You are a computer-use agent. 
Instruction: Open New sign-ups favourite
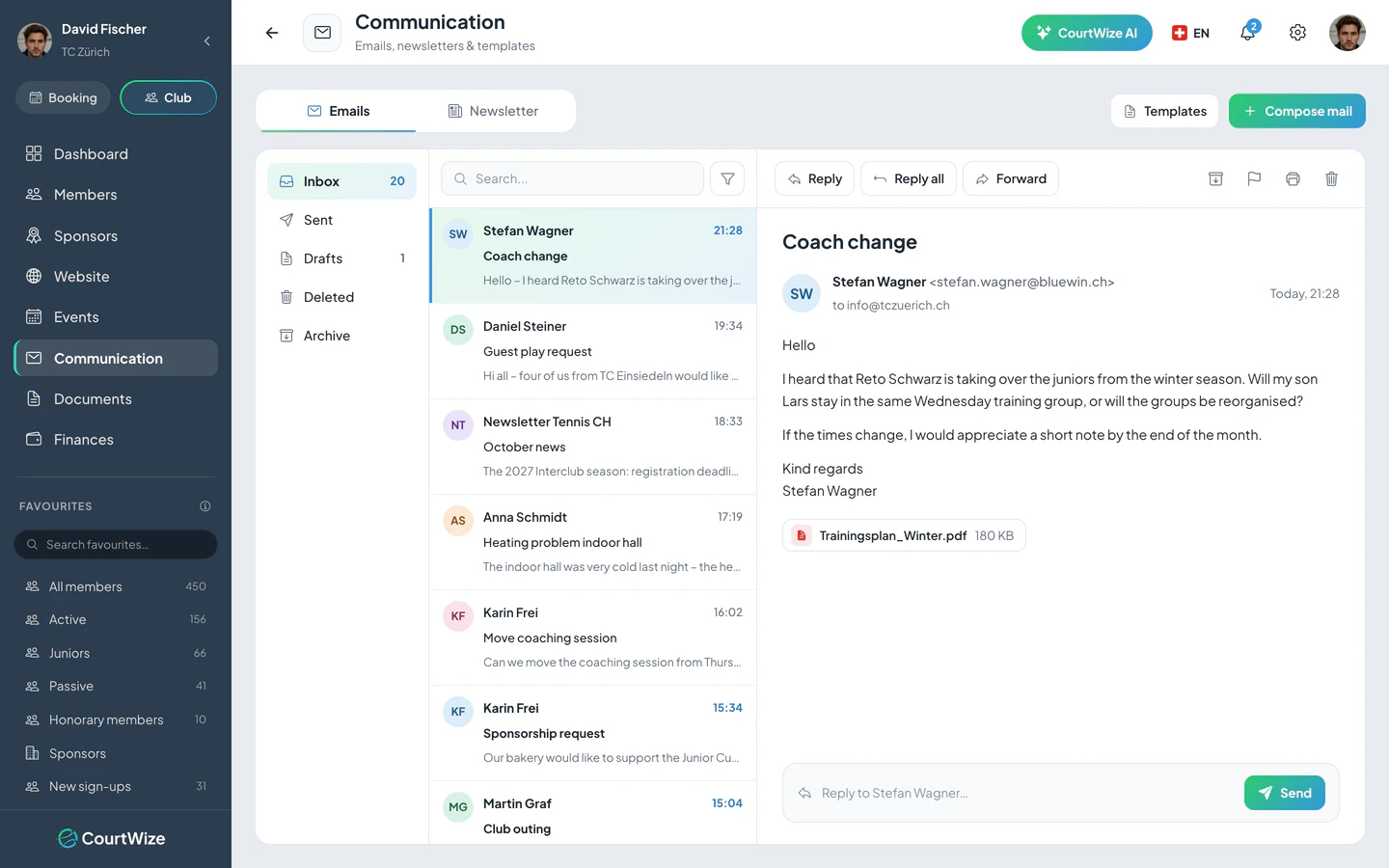(x=116, y=786)
